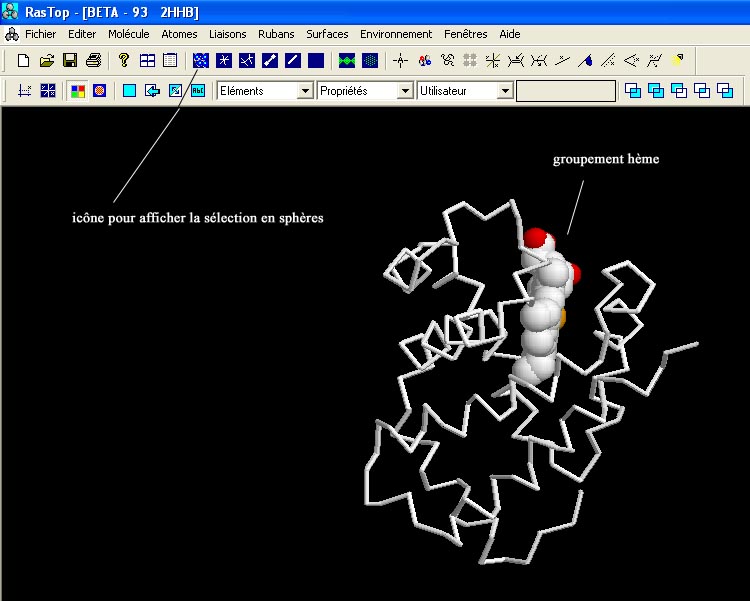
Task: Select the thick sticks display icon
Action: 270,60
